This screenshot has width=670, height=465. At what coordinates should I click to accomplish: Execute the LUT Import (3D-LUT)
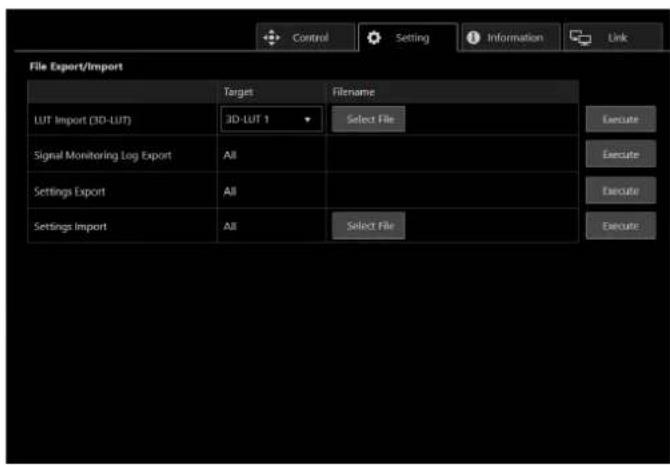point(620,119)
